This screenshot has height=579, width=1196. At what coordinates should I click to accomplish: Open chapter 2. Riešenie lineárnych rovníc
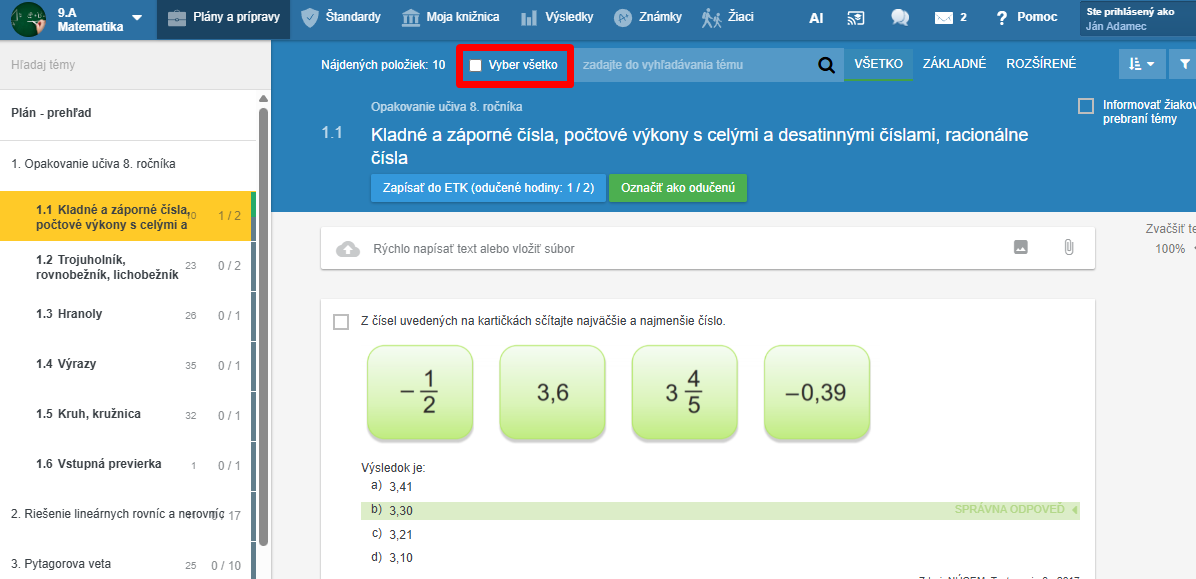127,515
